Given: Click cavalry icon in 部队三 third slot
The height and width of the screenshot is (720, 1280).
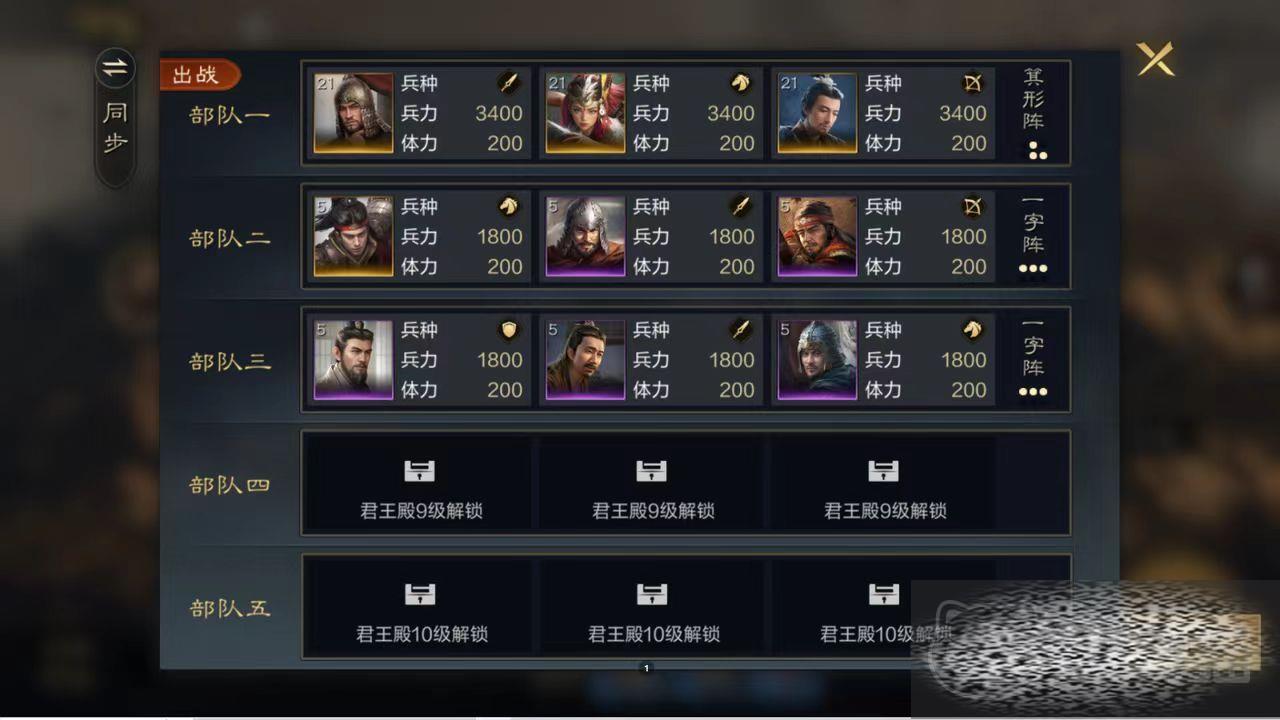Looking at the screenshot, I should pyautogui.click(x=972, y=329).
